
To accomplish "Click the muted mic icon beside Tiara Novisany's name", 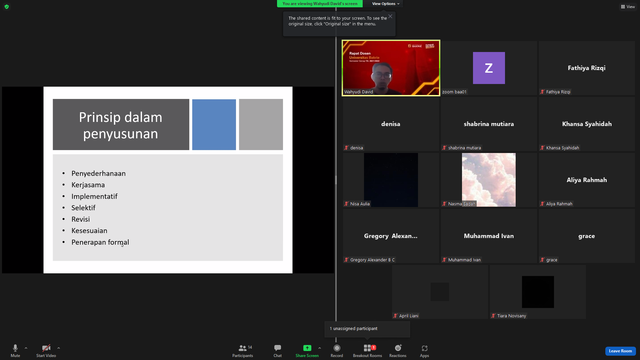I will (x=493, y=316).
